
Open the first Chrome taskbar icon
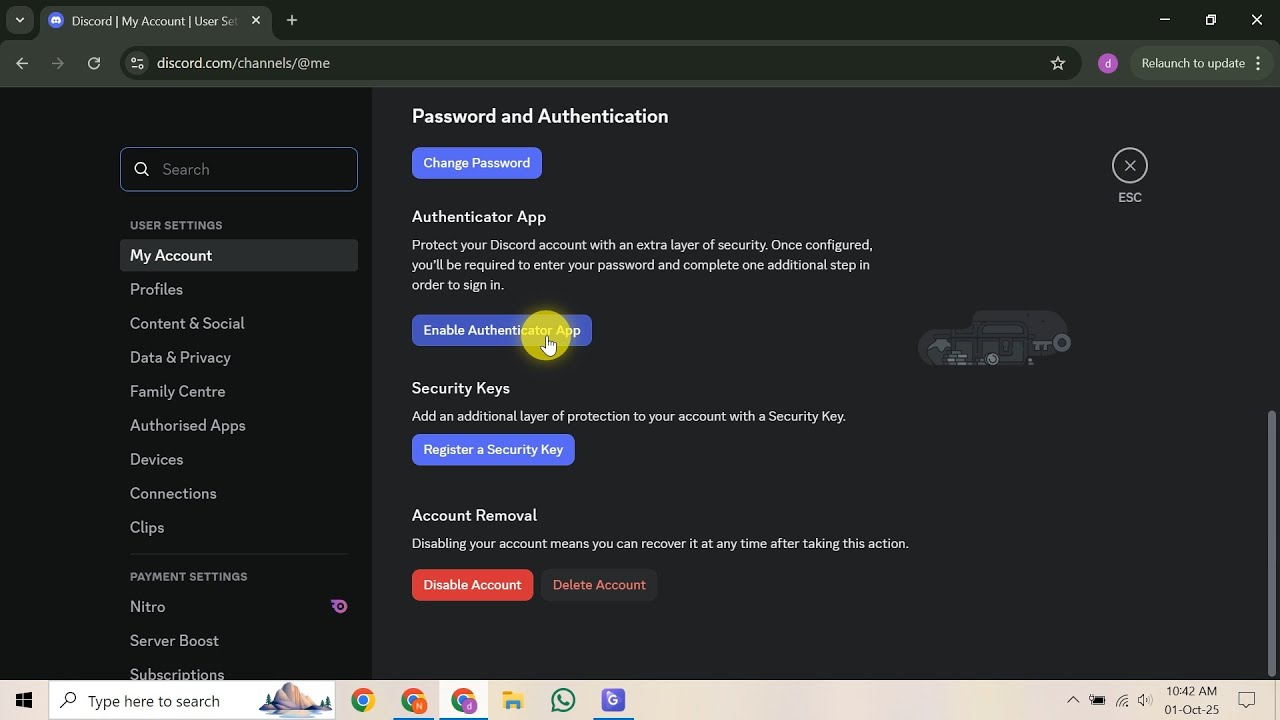click(x=363, y=700)
